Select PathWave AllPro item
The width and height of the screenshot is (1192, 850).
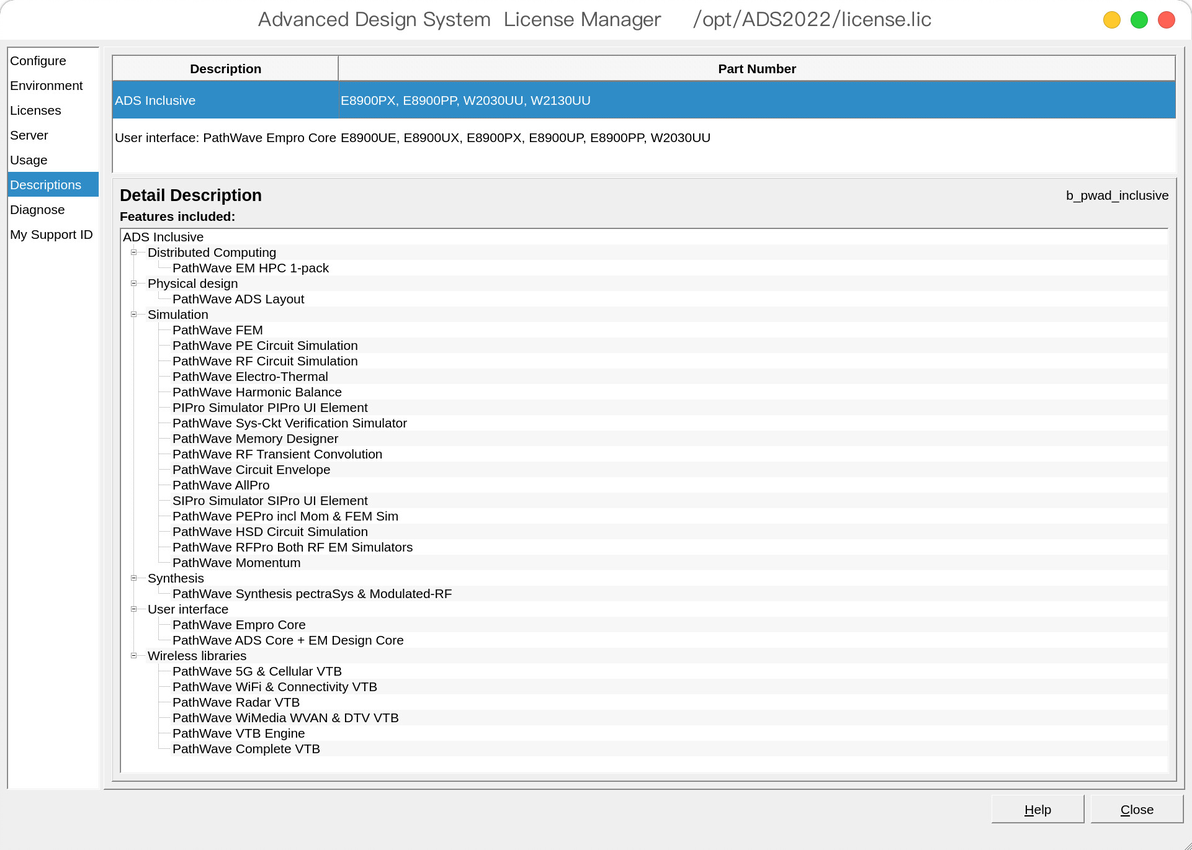click(221, 485)
